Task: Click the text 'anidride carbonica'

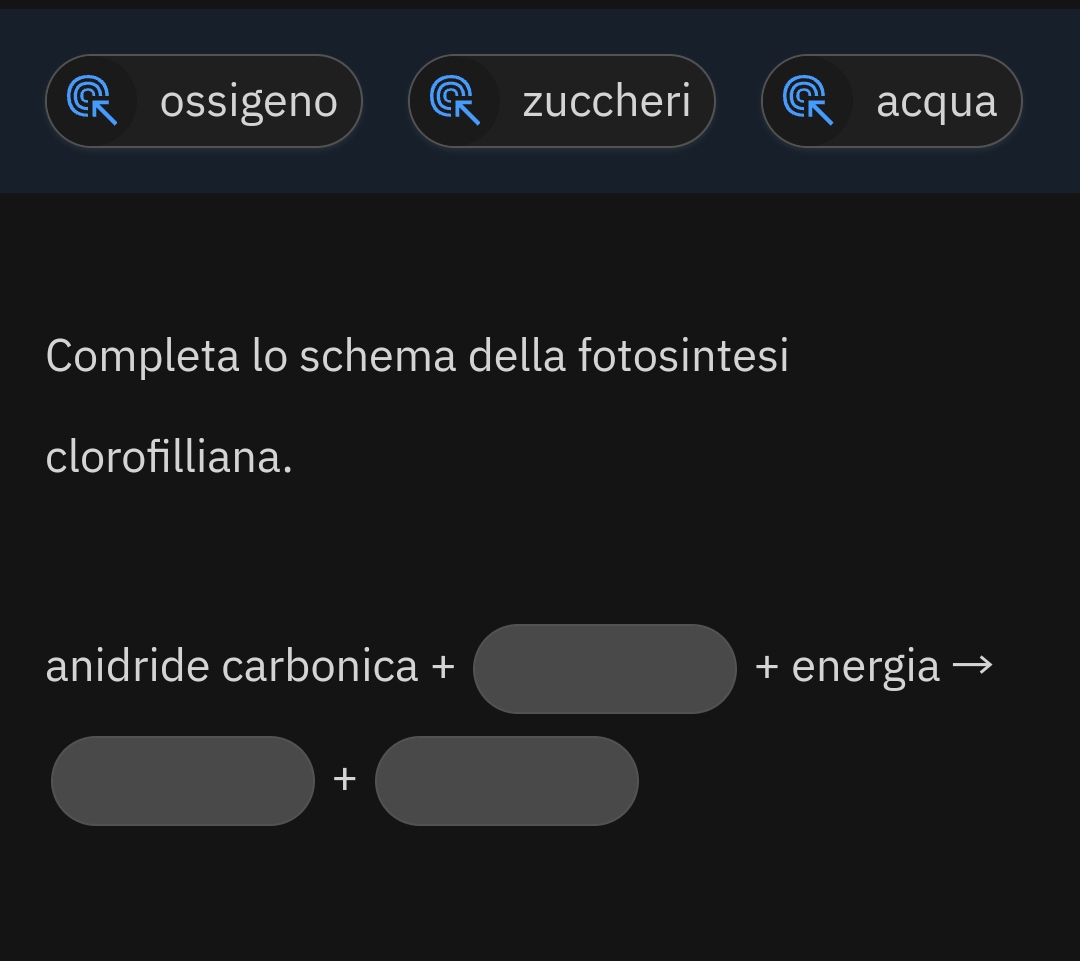Action: 232,667
